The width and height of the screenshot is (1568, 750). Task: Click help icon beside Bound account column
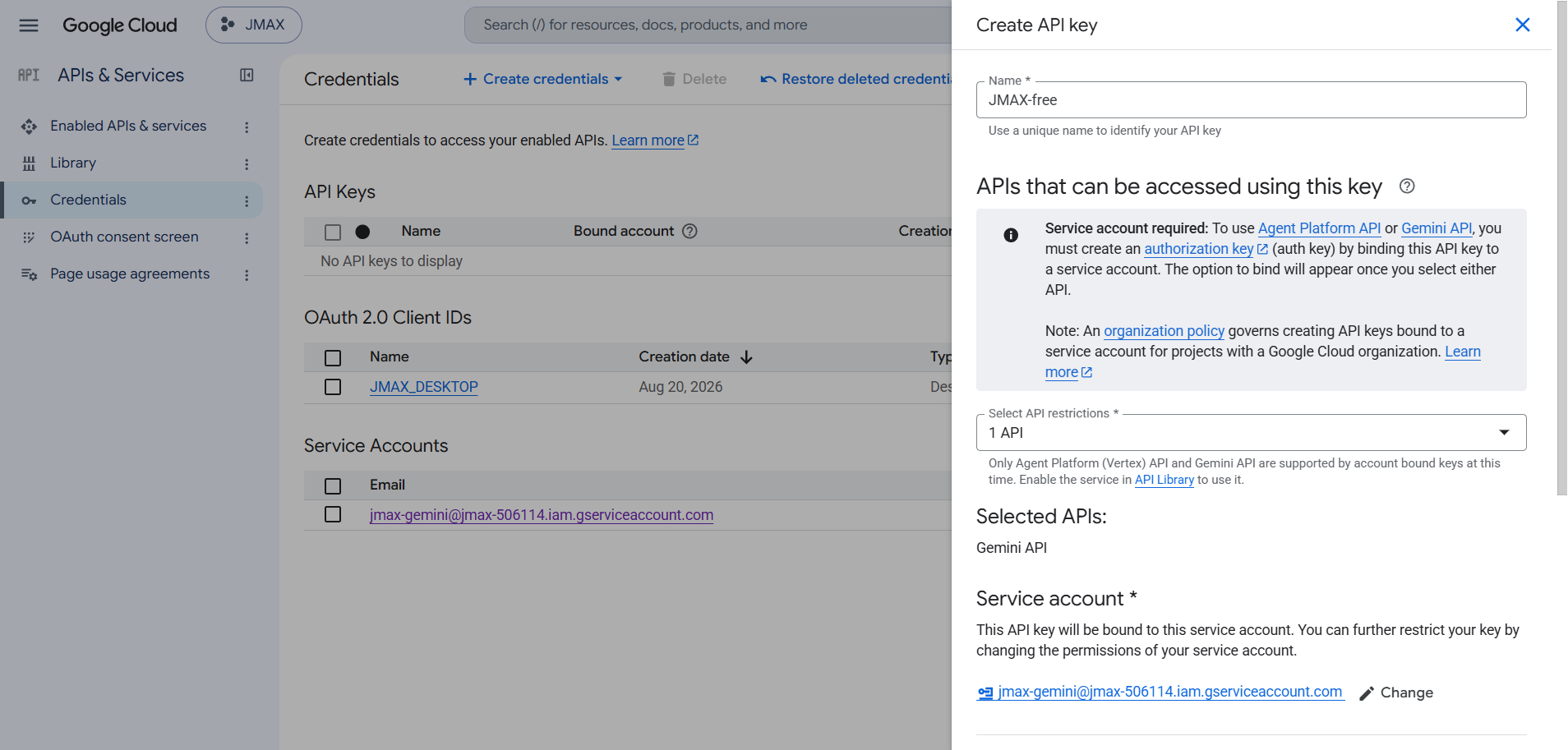tap(690, 232)
